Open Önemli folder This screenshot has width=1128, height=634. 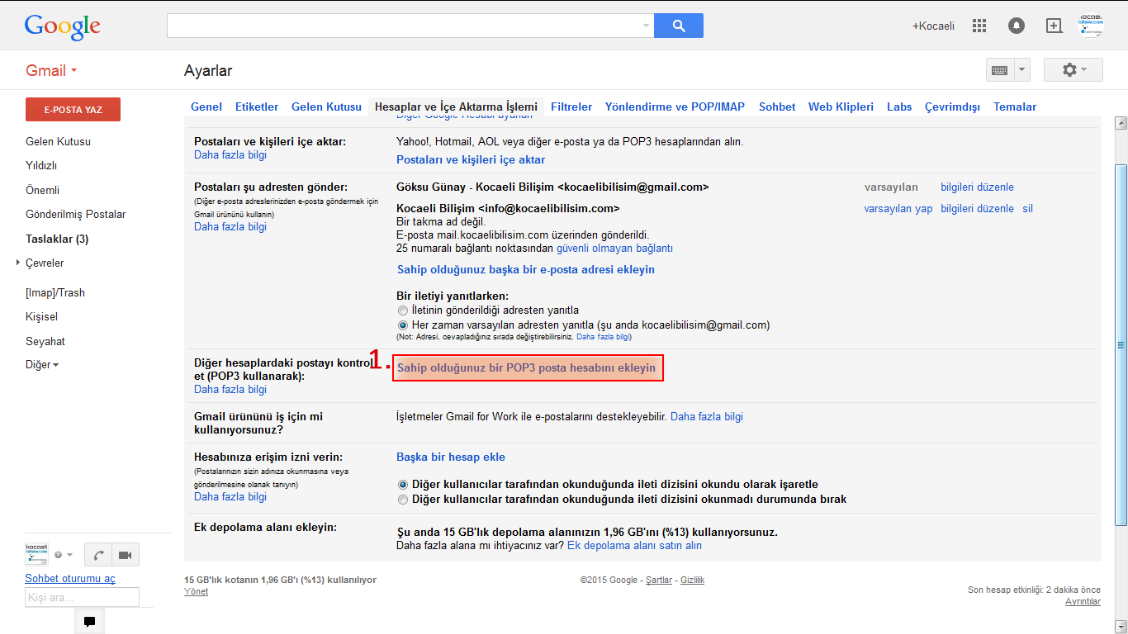pos(42,190)
